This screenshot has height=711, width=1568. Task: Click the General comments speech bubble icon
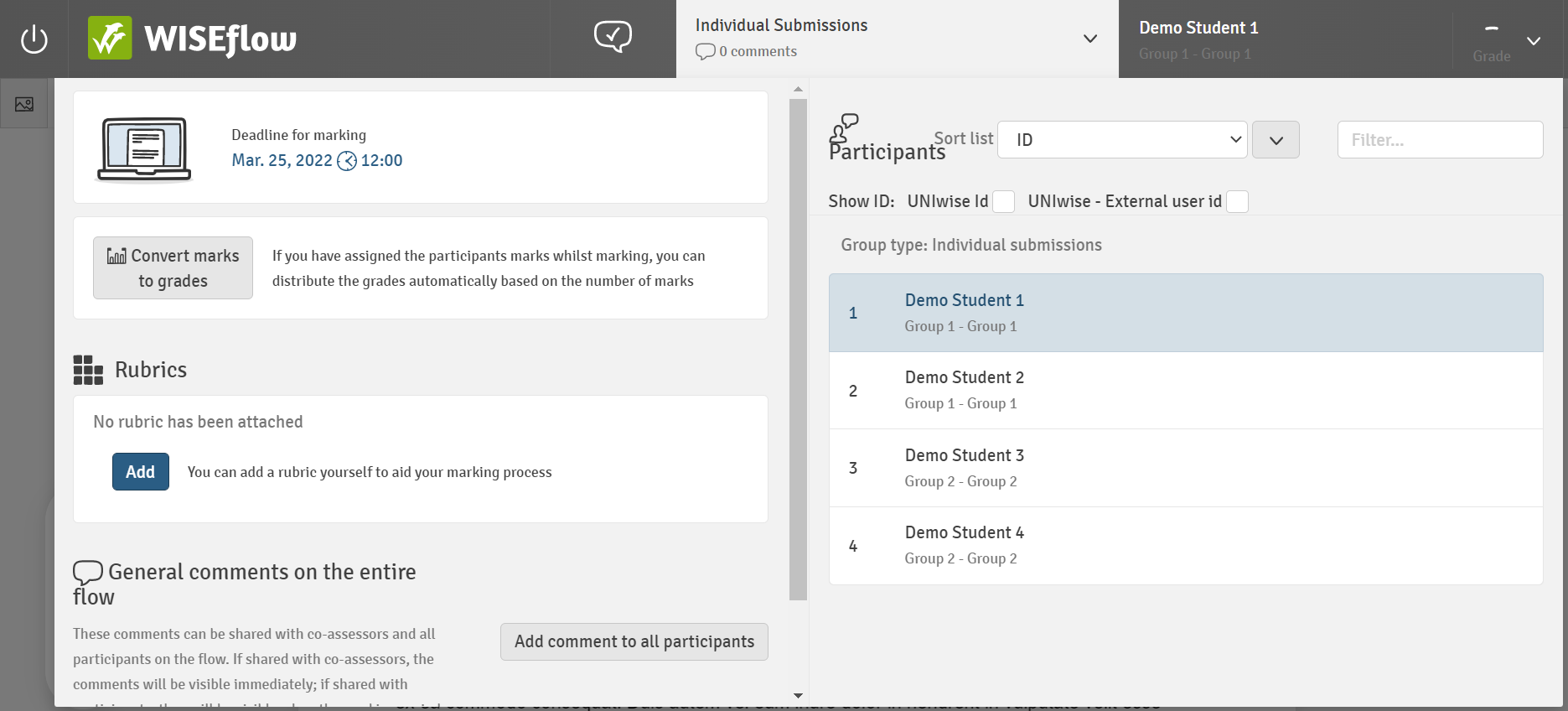88,572
